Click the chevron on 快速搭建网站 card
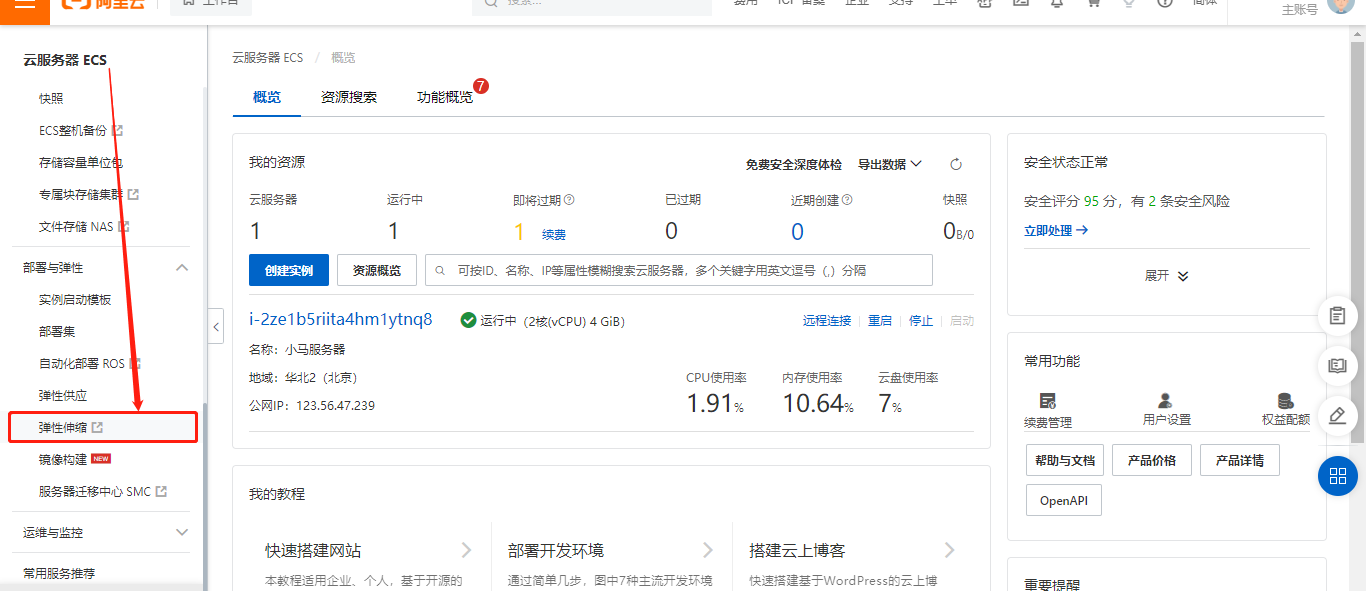Viewport: 1366px width, 591px height. click(x=466, y=550)
